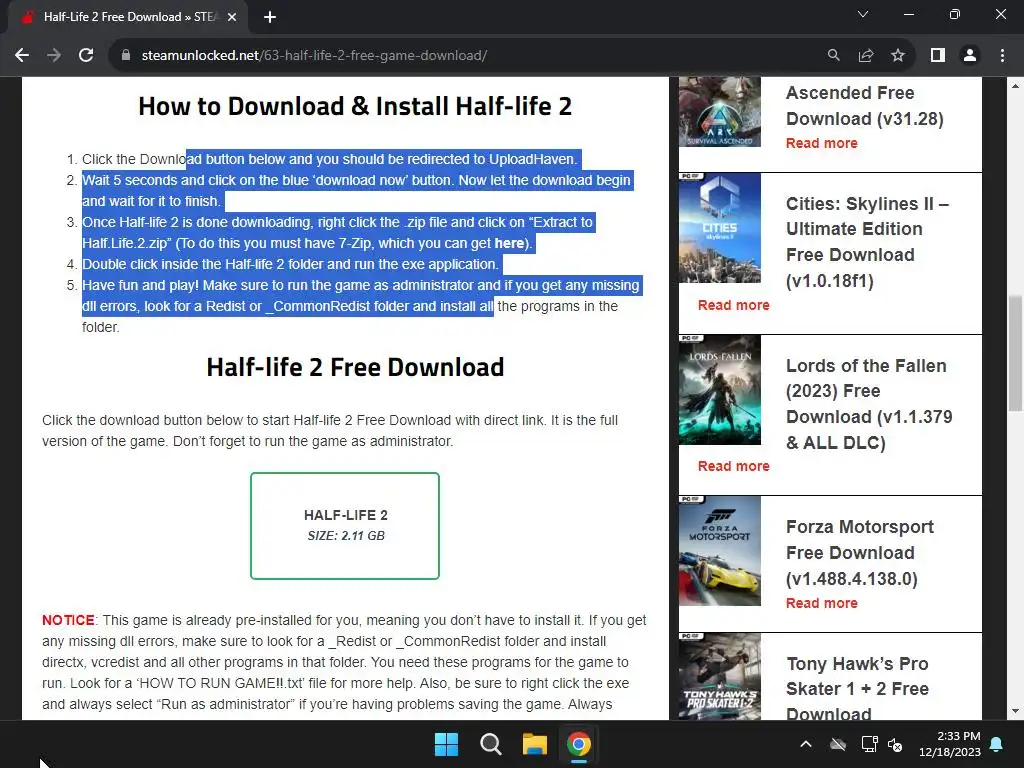Click the 'here' 7-Zip link
Screen dimensions: 1024x768
point(509,244)
